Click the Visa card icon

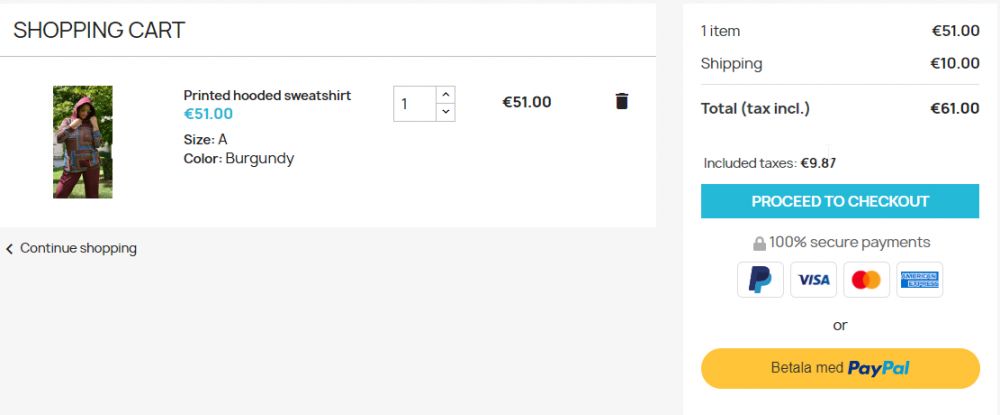pos(814,280)
